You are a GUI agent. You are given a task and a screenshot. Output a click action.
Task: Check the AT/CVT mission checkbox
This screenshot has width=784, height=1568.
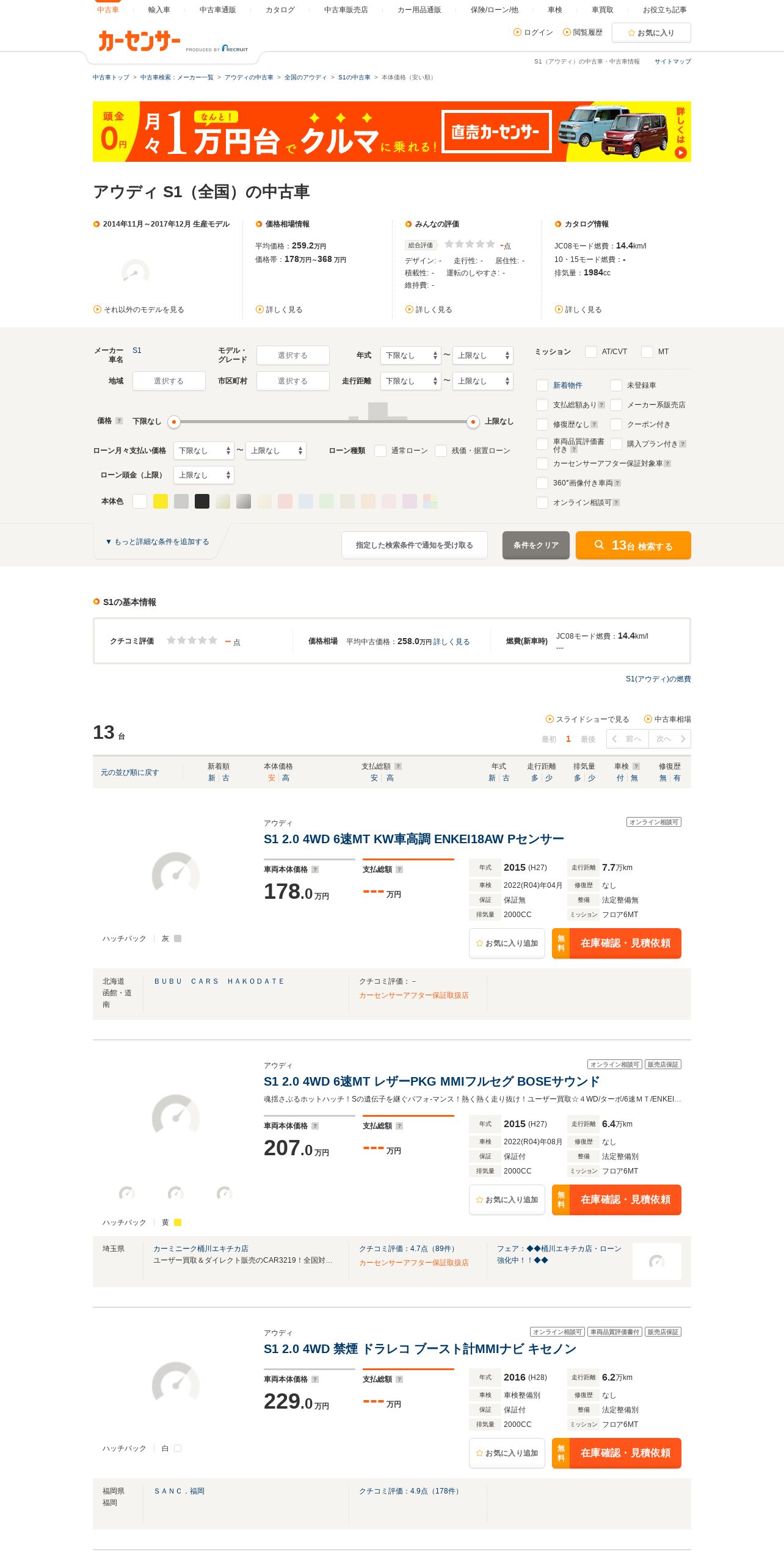pos(590,352)
